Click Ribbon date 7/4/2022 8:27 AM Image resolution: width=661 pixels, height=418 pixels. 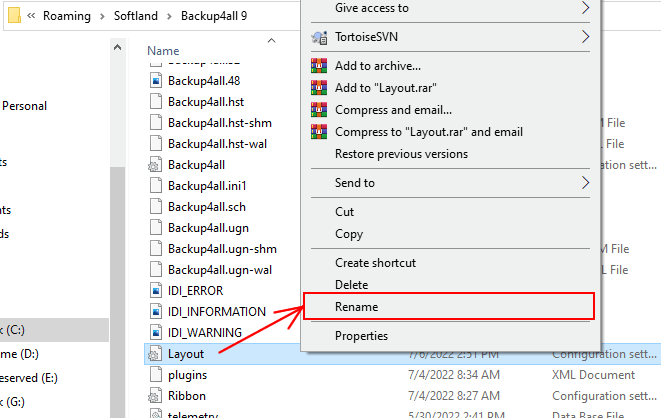coord(454,396)
